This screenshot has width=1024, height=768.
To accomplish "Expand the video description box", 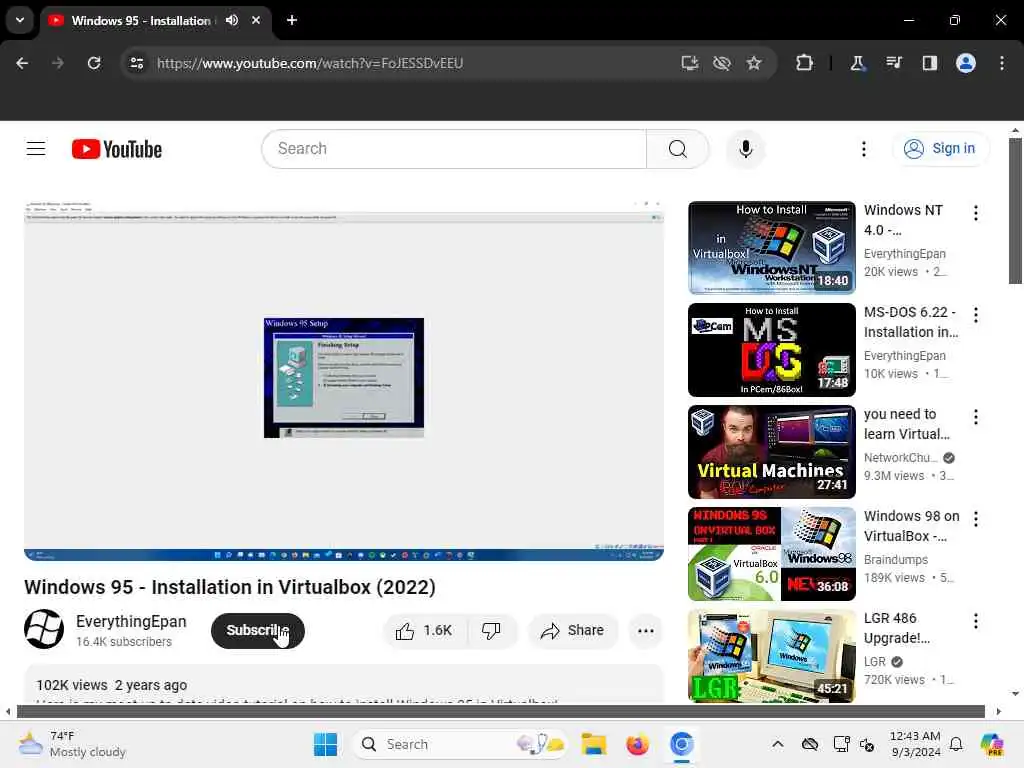I will [344, 684].
